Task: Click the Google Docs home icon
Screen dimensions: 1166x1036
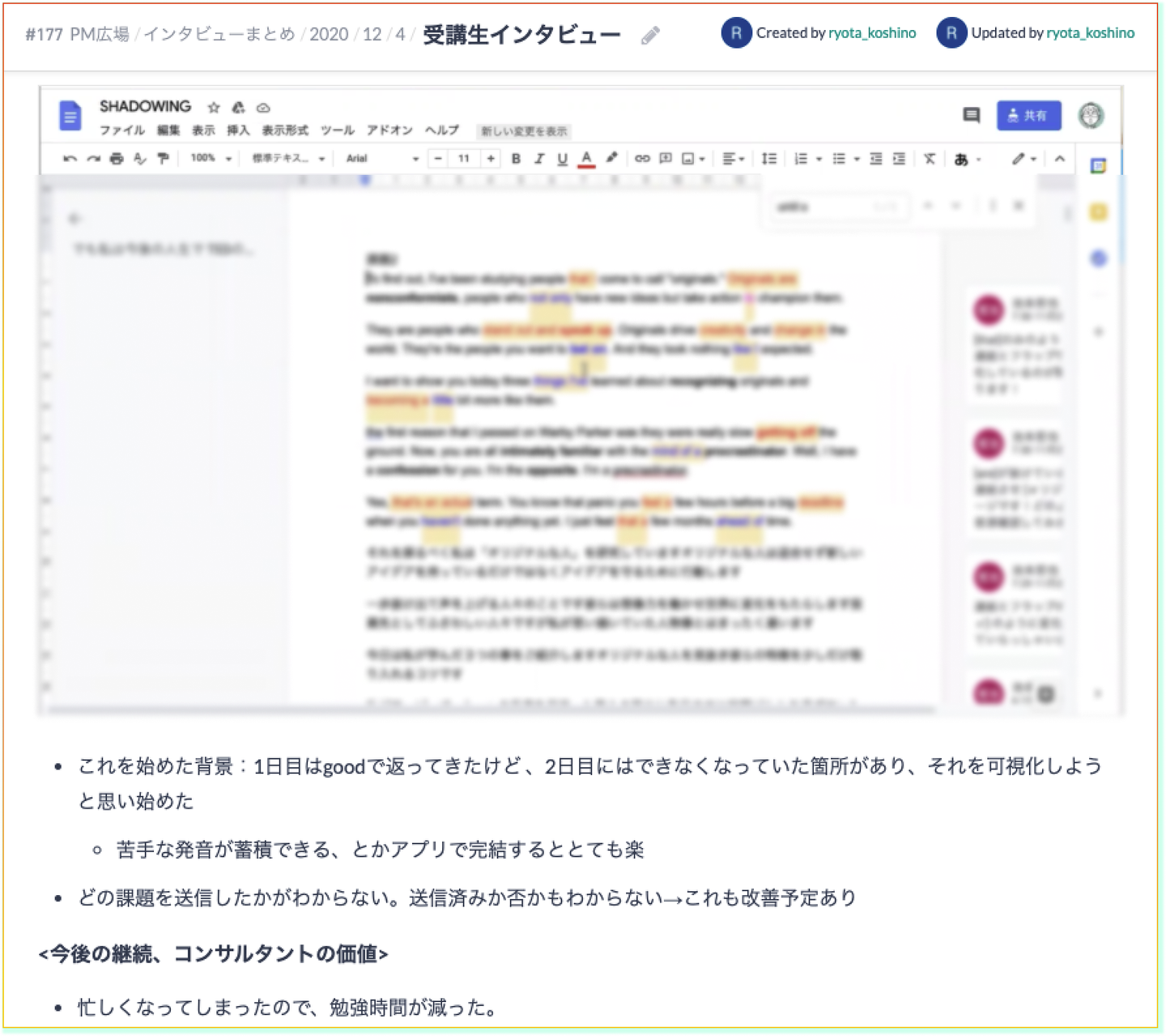Action: (x=70, y=115)
